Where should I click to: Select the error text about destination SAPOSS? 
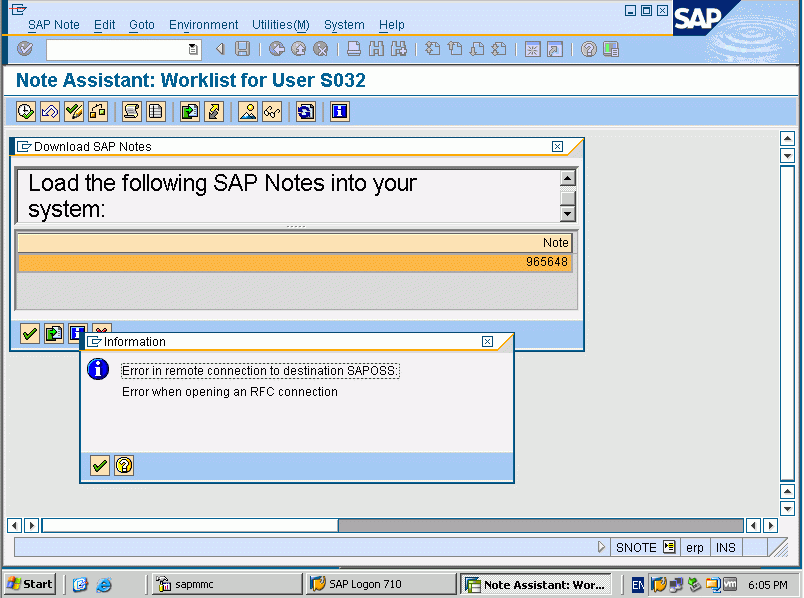260,371
